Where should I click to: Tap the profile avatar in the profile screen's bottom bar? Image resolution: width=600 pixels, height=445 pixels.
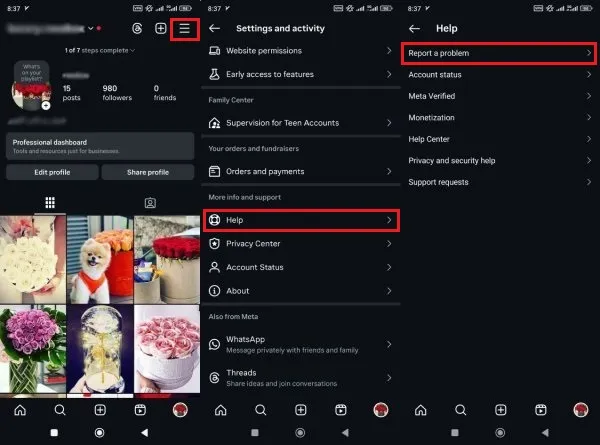tap(180, 410)
